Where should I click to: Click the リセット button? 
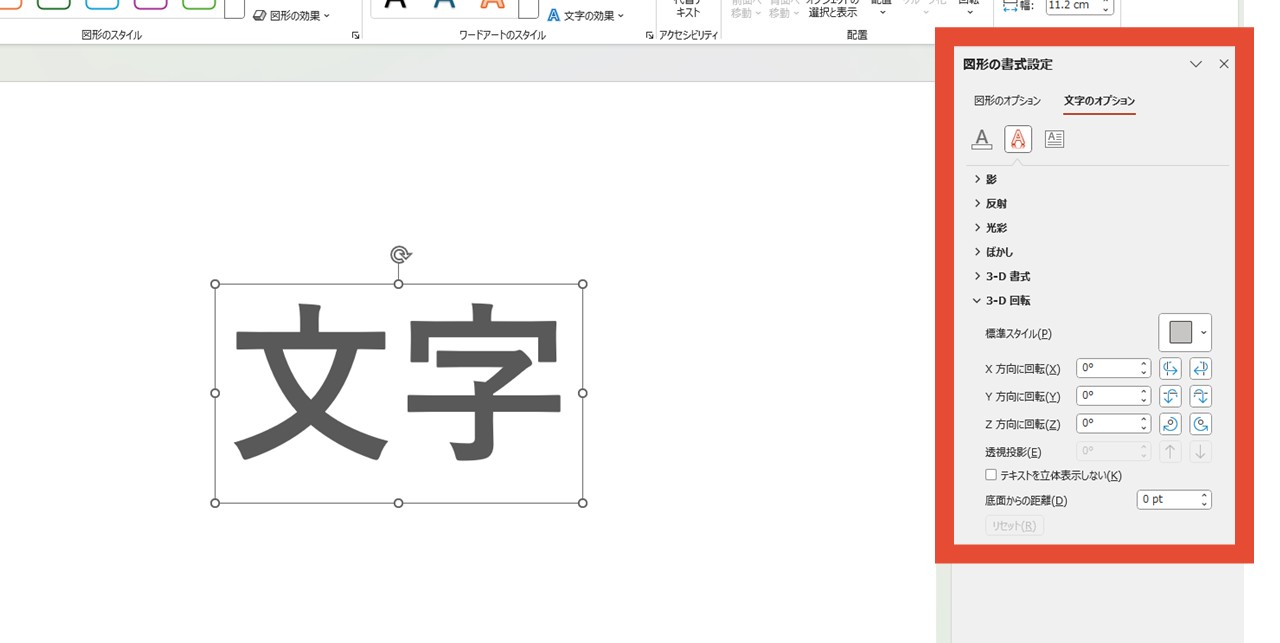[1014, 526]
